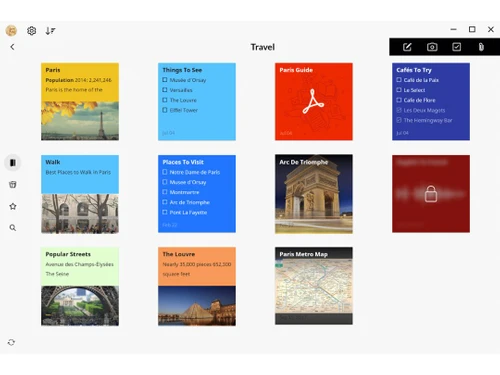The height and width of the screenshot is (375, 500).
Task: Click 'Avenue des Champs-Élysées' text
Action: point(79,264)
